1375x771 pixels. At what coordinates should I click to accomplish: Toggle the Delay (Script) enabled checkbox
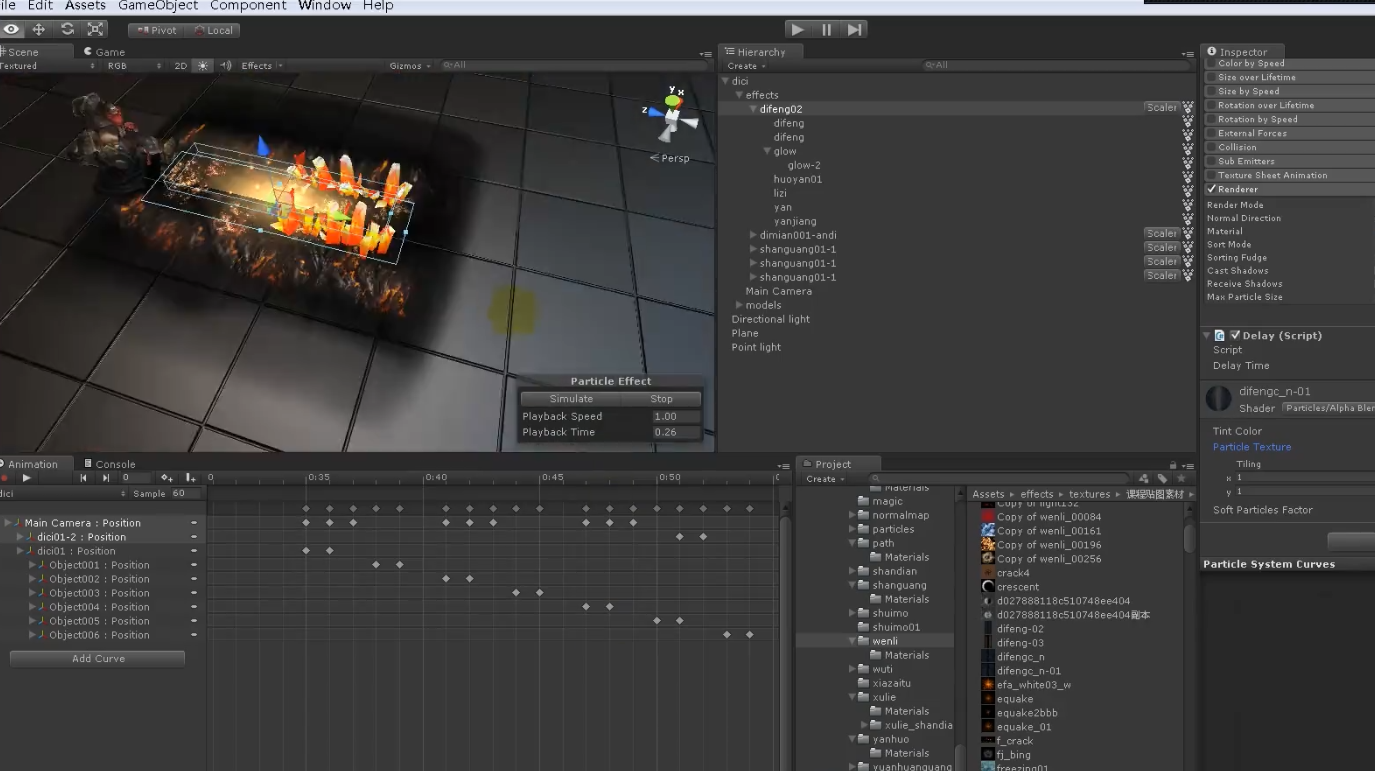[1236, 336]
